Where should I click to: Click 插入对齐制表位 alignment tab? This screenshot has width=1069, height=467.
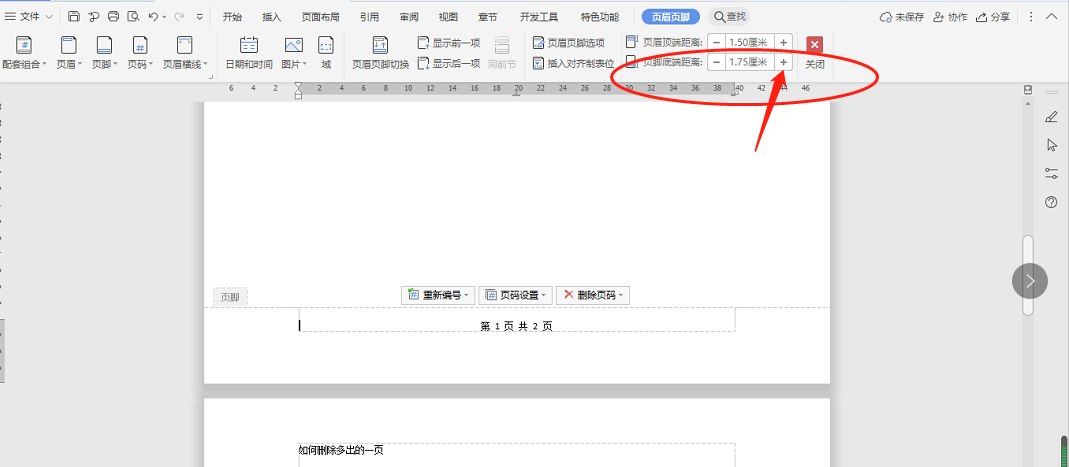(573, 63)
